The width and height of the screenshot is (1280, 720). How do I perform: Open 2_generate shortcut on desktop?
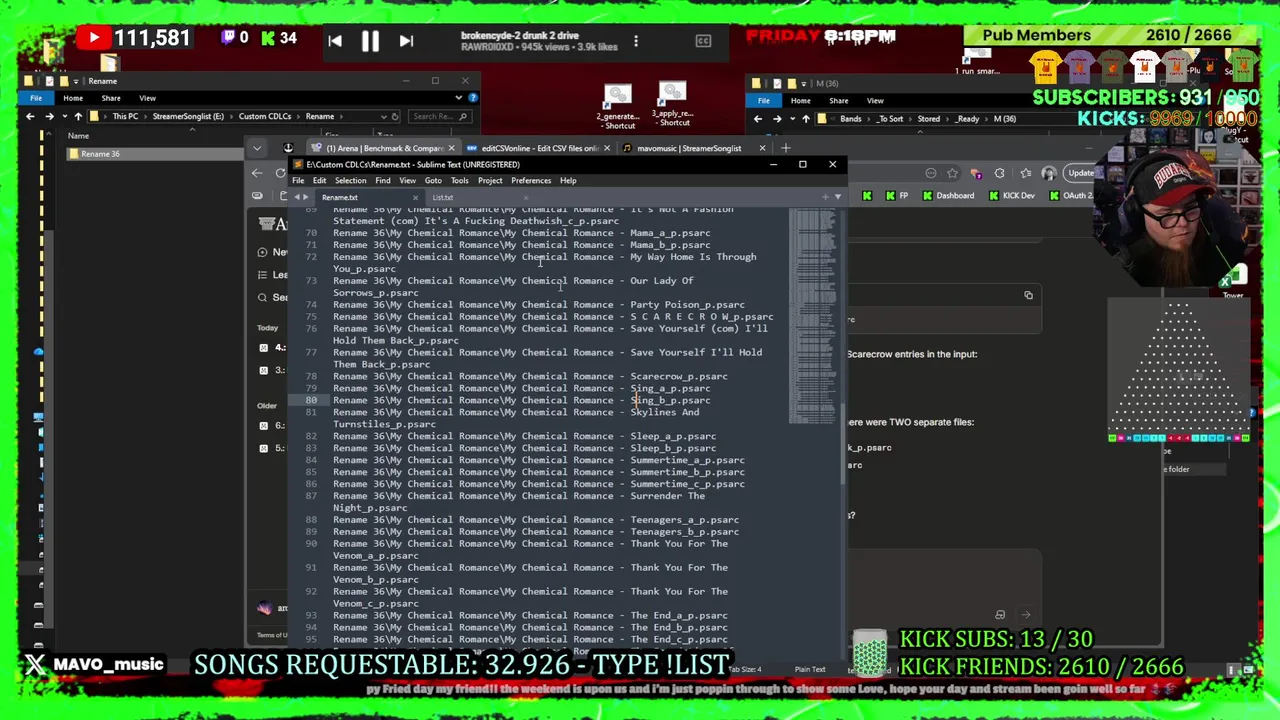pyautogui.click(x=617, y=107)
